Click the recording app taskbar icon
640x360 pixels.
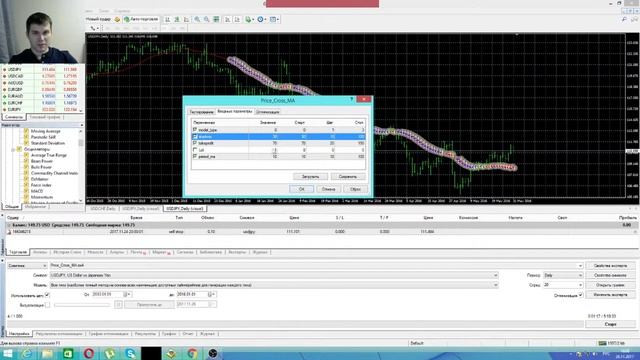[x=213, y=353]
